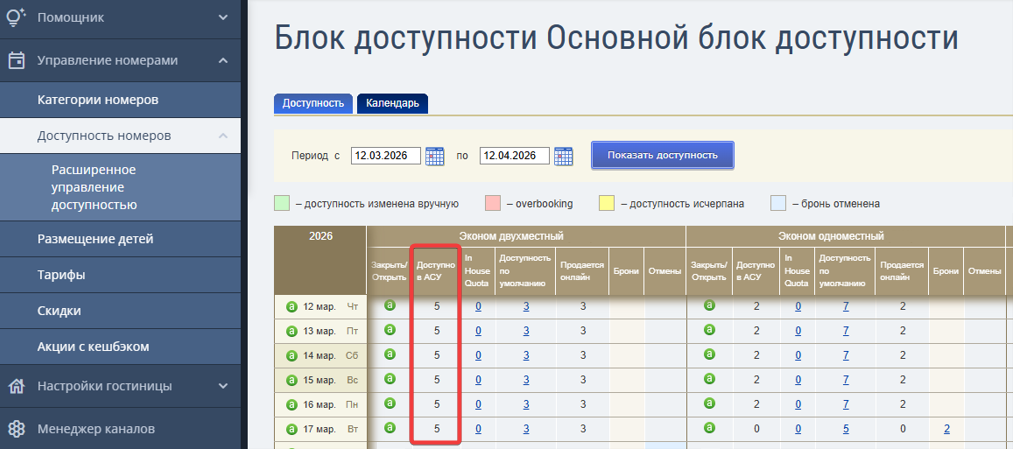The image size is (1013, 449).
Task: Toggle close/open for Эконом одноместный on 12 мар.
Action: point(709,305)
